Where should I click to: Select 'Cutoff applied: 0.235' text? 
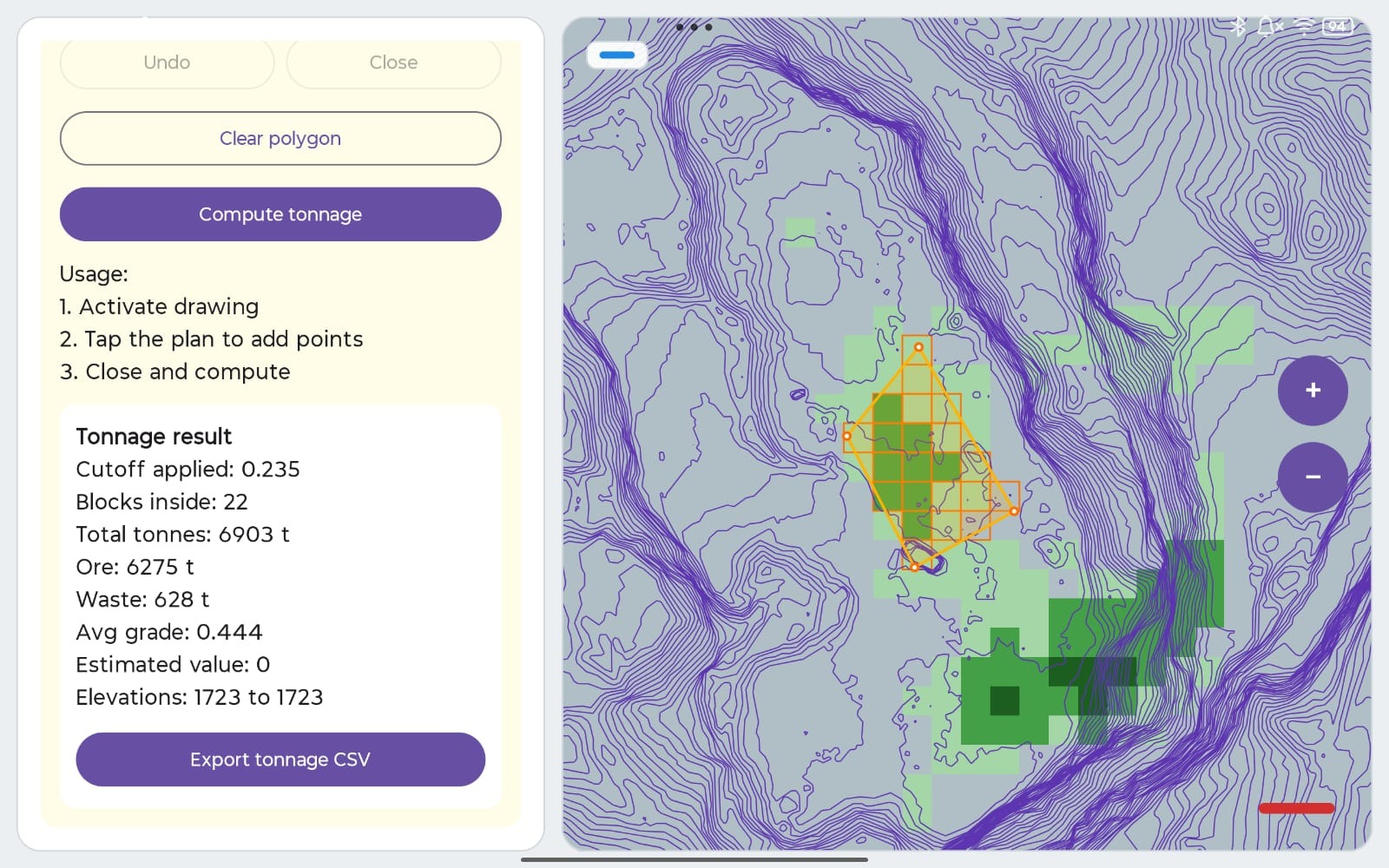click(188, 470)
